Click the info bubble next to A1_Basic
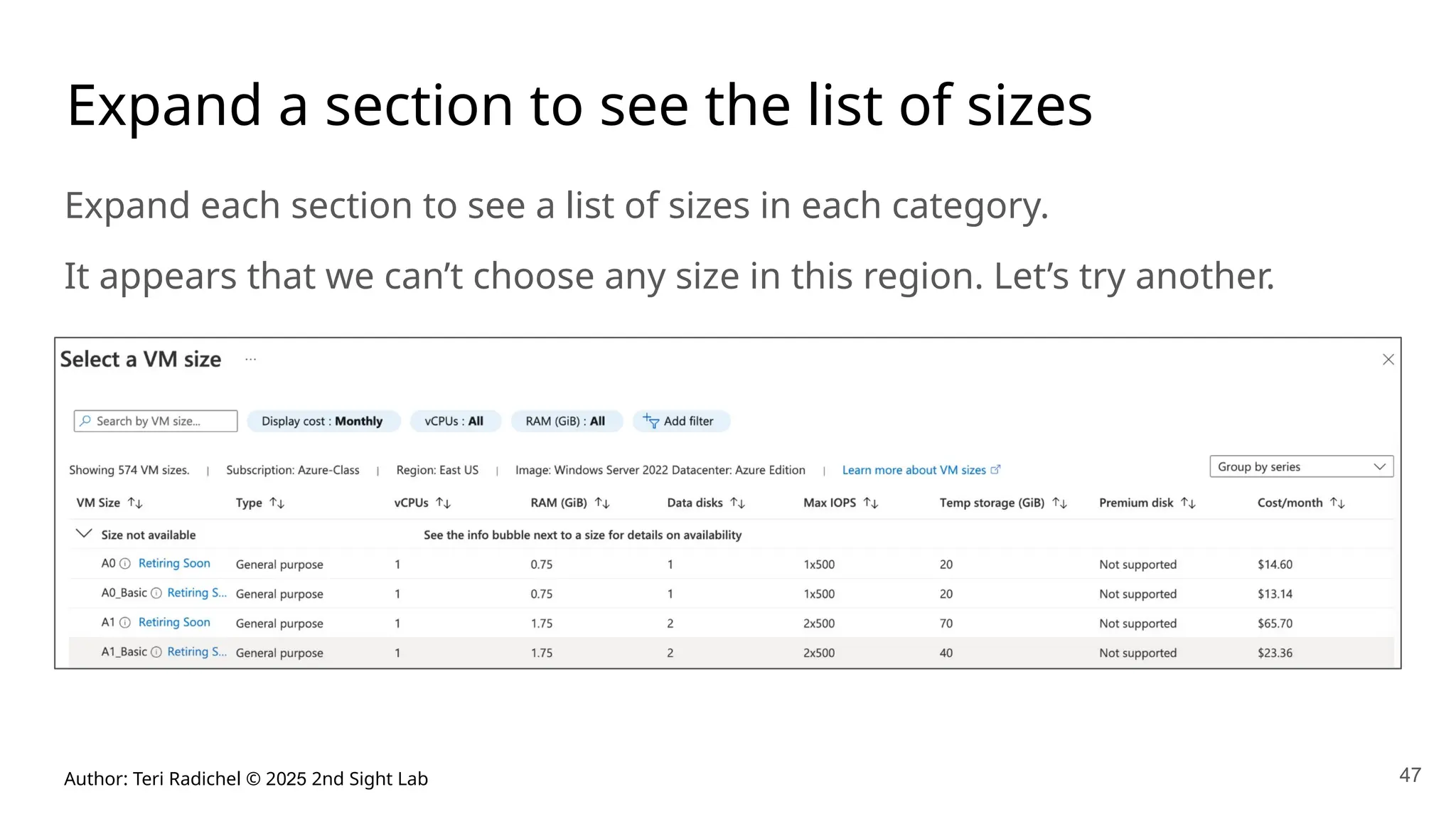This screenshot has height=819, width=1456. click(156, 652)
